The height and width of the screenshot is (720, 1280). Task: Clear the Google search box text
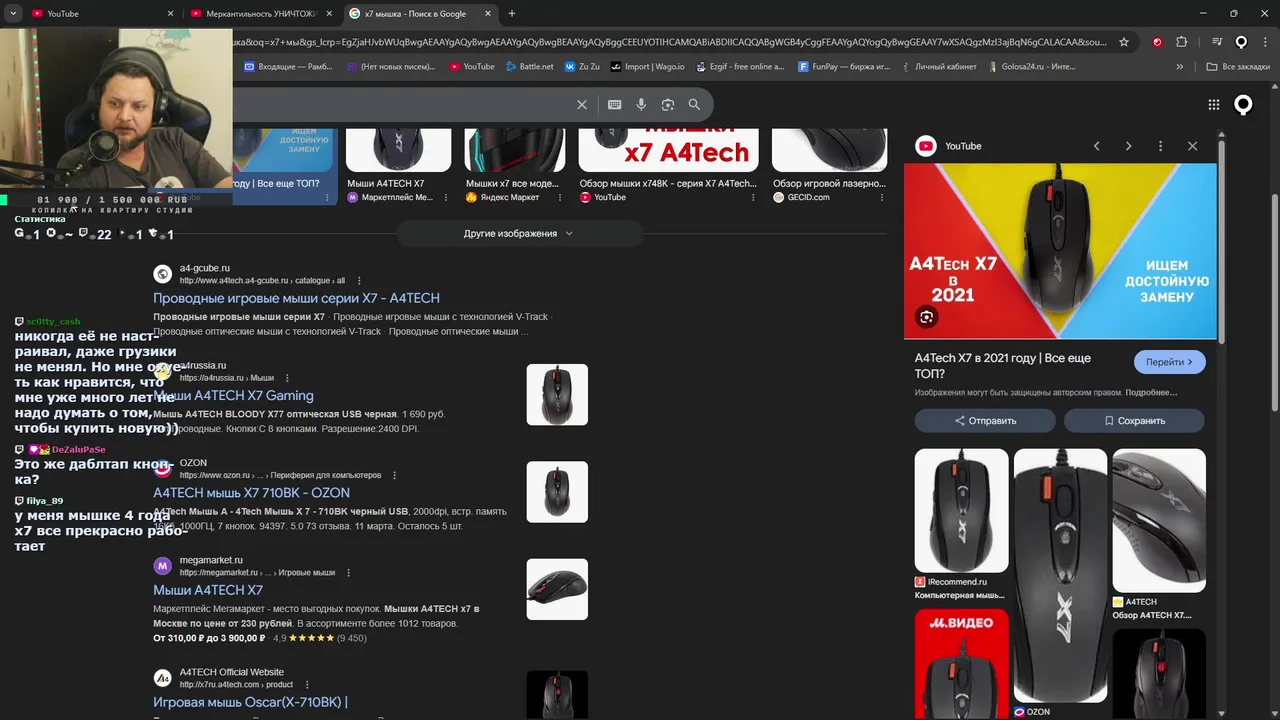582,104
